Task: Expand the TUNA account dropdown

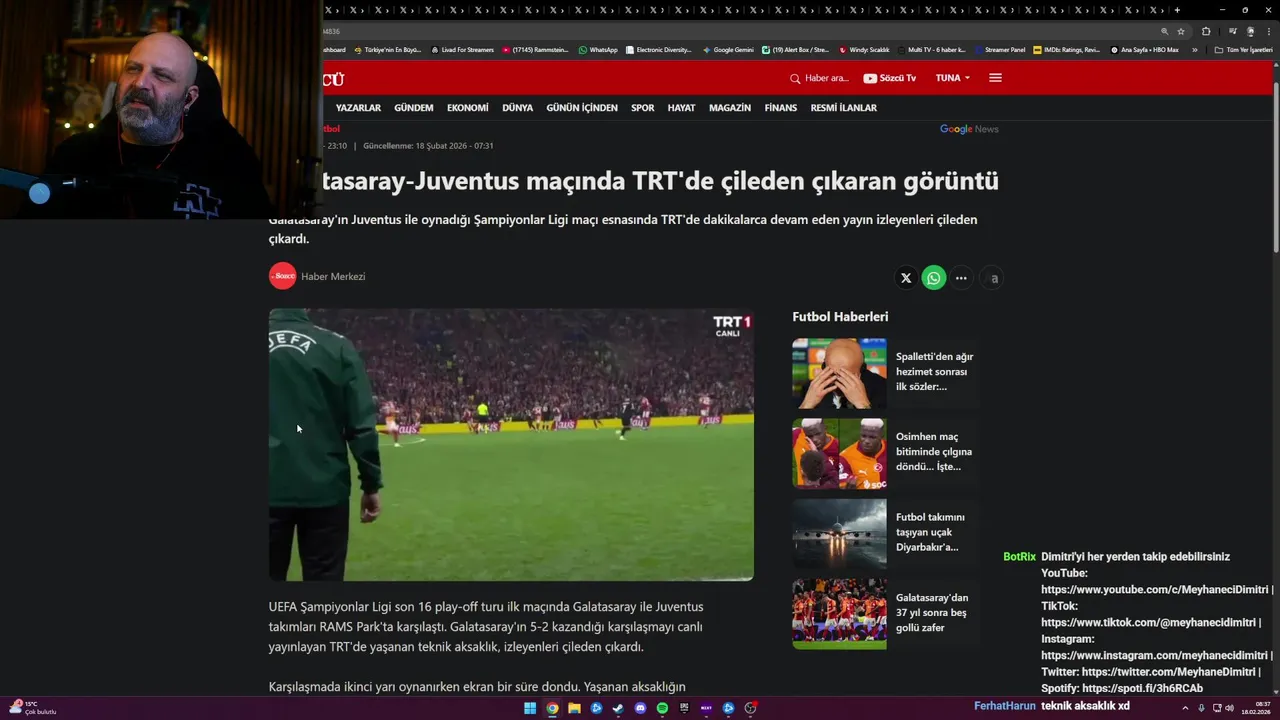Action: coord(953,78)
